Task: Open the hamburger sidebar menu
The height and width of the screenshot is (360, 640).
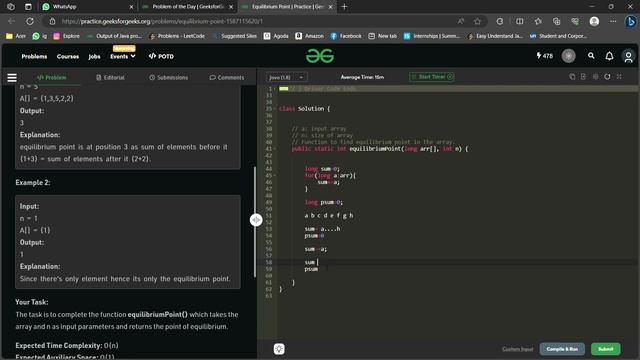Action: coord(12,78)
